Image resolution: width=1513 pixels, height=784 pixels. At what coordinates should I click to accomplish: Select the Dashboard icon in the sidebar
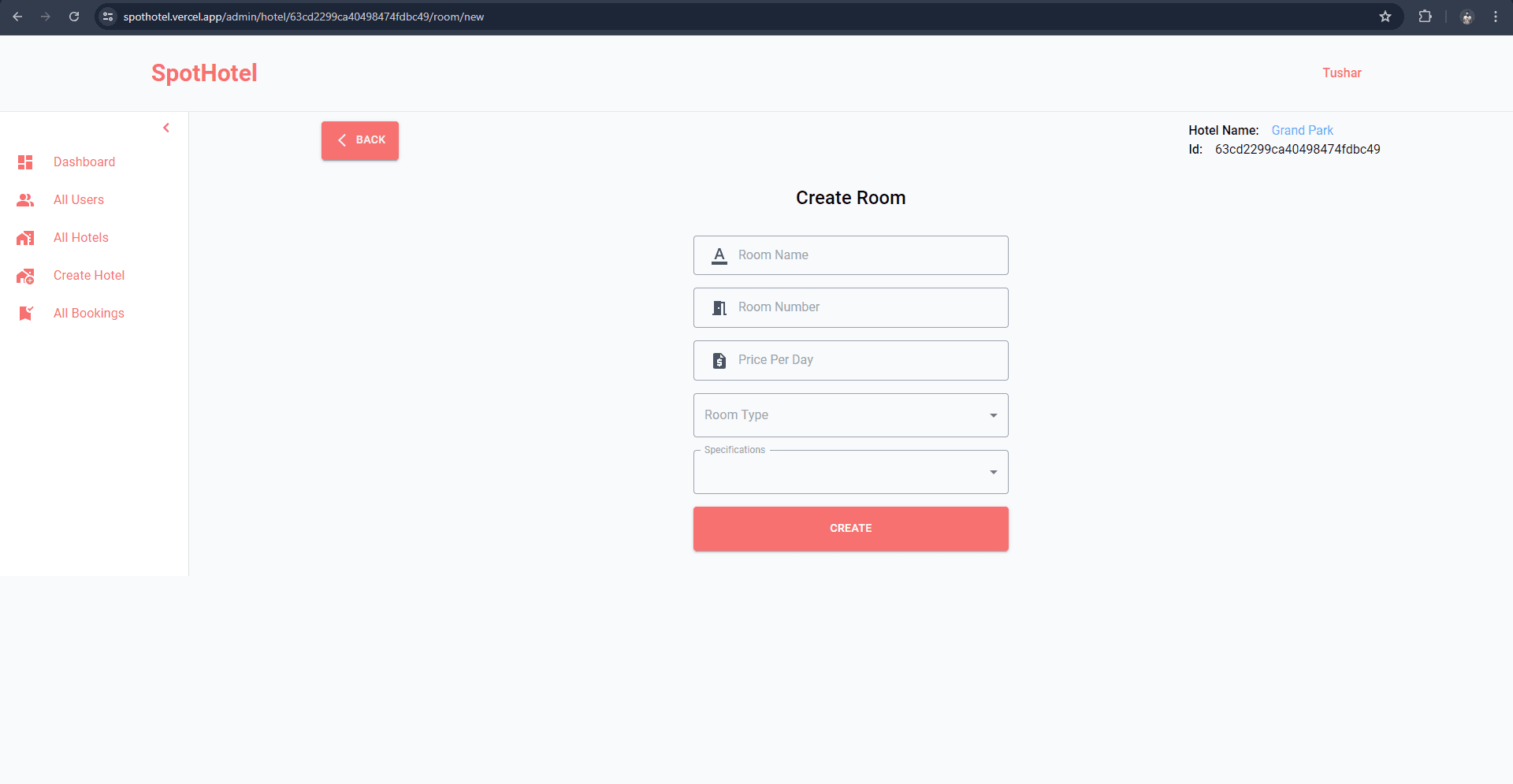click(24, 162)
